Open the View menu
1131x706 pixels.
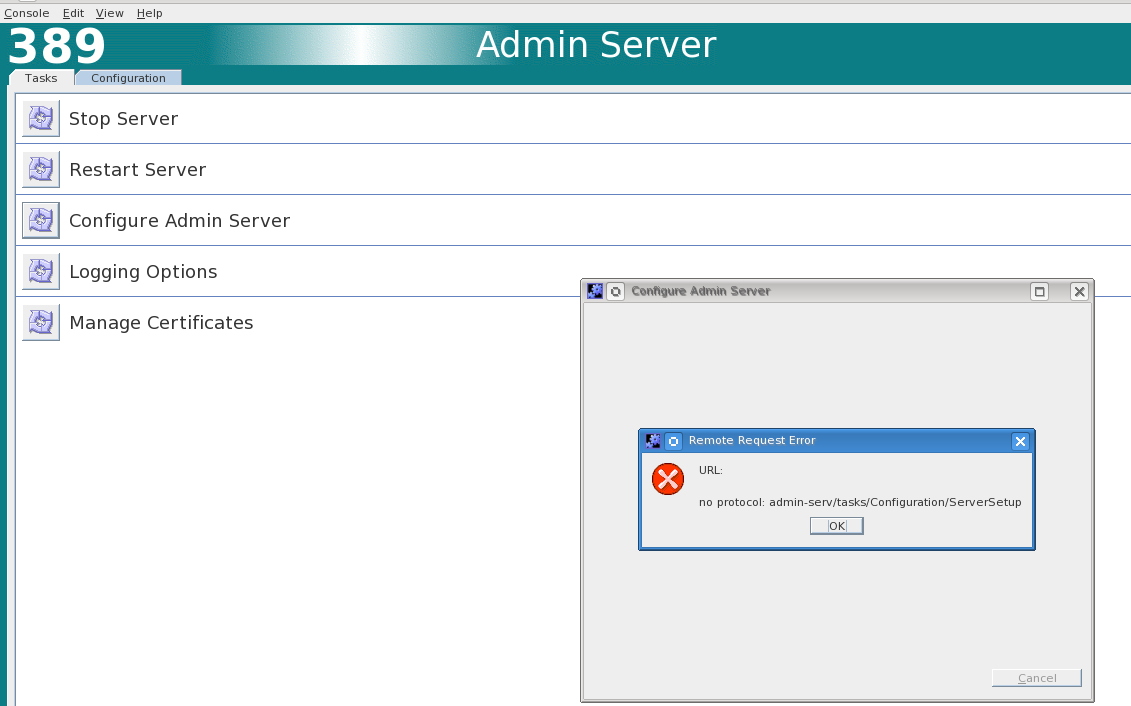click(110, 13)
